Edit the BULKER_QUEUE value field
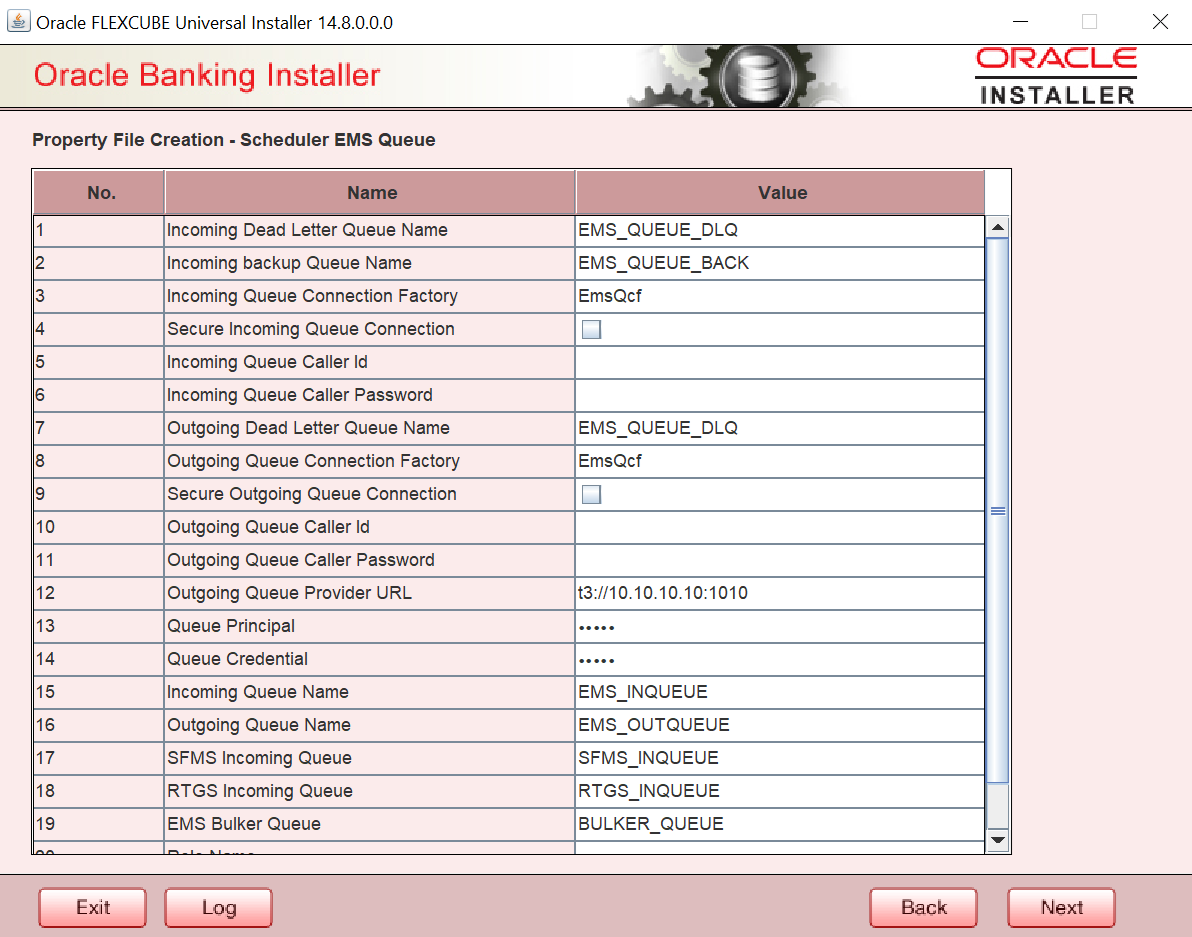Viewport: 1192px width, 937px height. coord(780,825)
